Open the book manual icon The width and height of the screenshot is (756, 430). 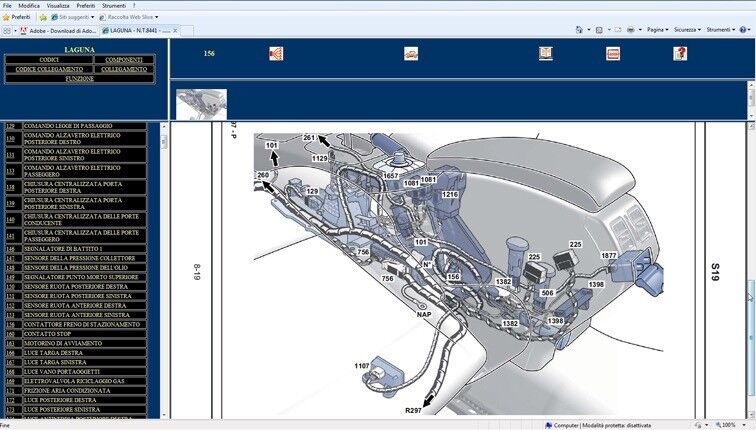pyautogui.click(x=545, y=53)
